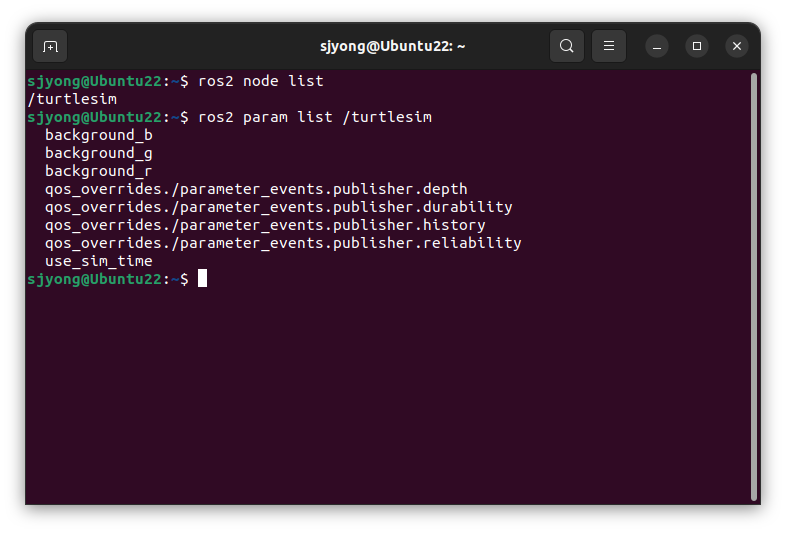Close the terminal window
This screenshot has height=533, width=786.
(737, 46)
